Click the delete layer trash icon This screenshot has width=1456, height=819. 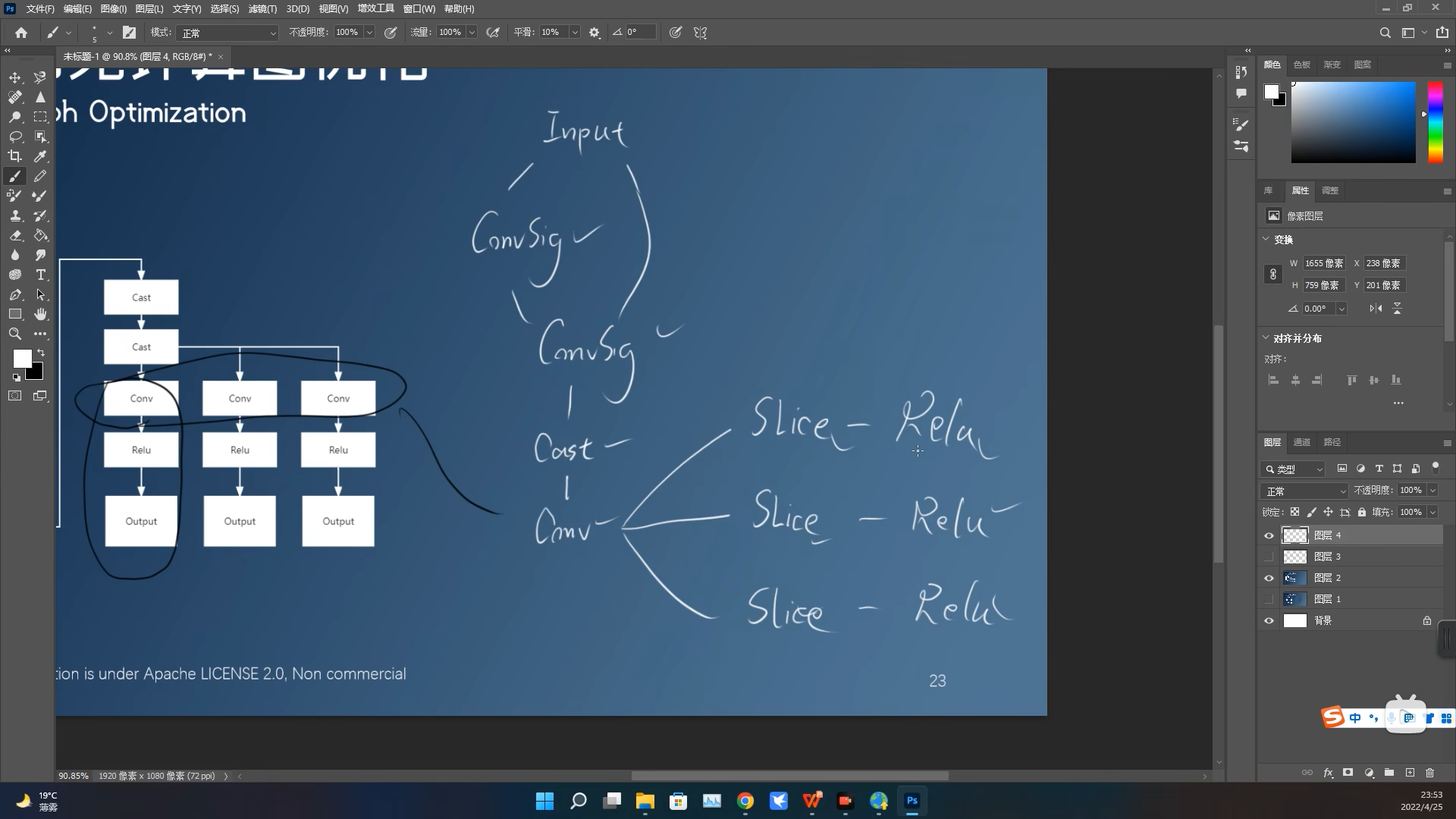pos(1429,773)
